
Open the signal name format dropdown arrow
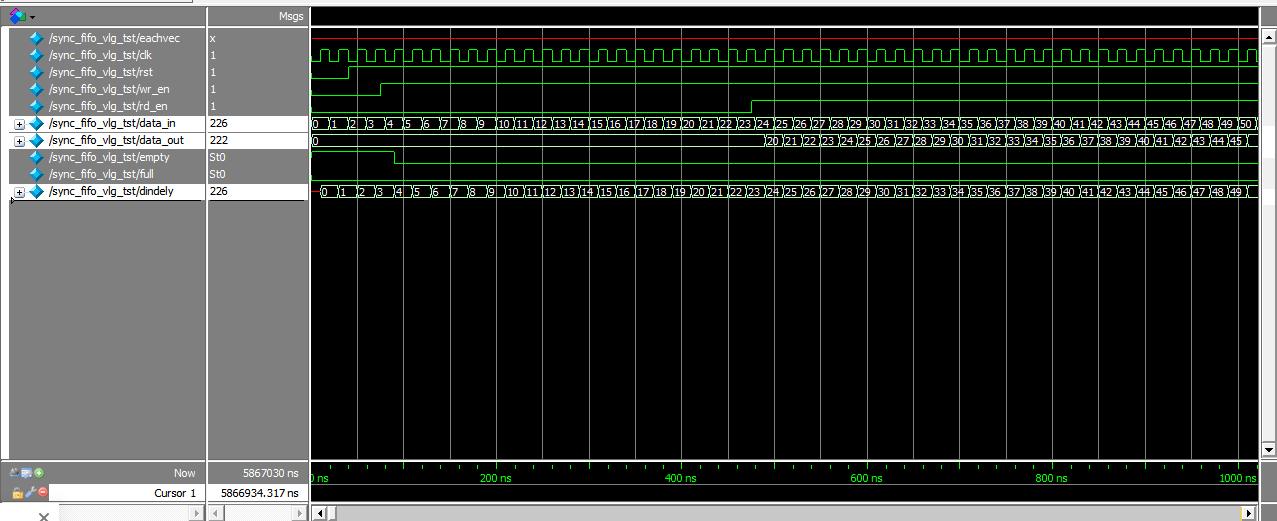click(32, 17)
